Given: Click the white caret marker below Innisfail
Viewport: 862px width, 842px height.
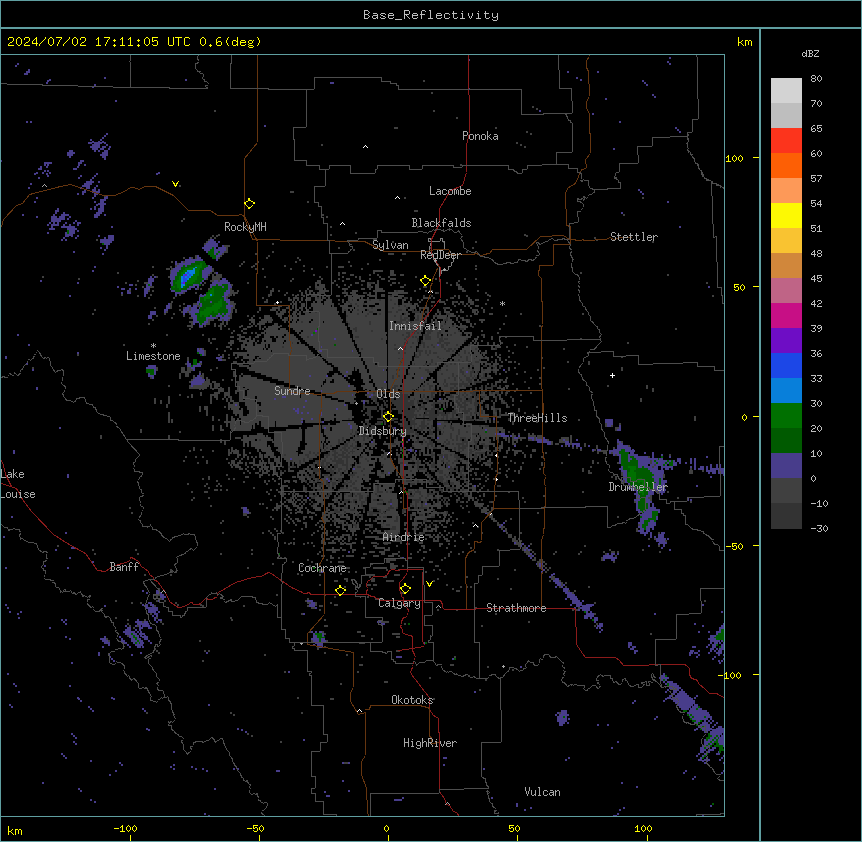Looking at the screenshot, I should [x=400, y=349].
